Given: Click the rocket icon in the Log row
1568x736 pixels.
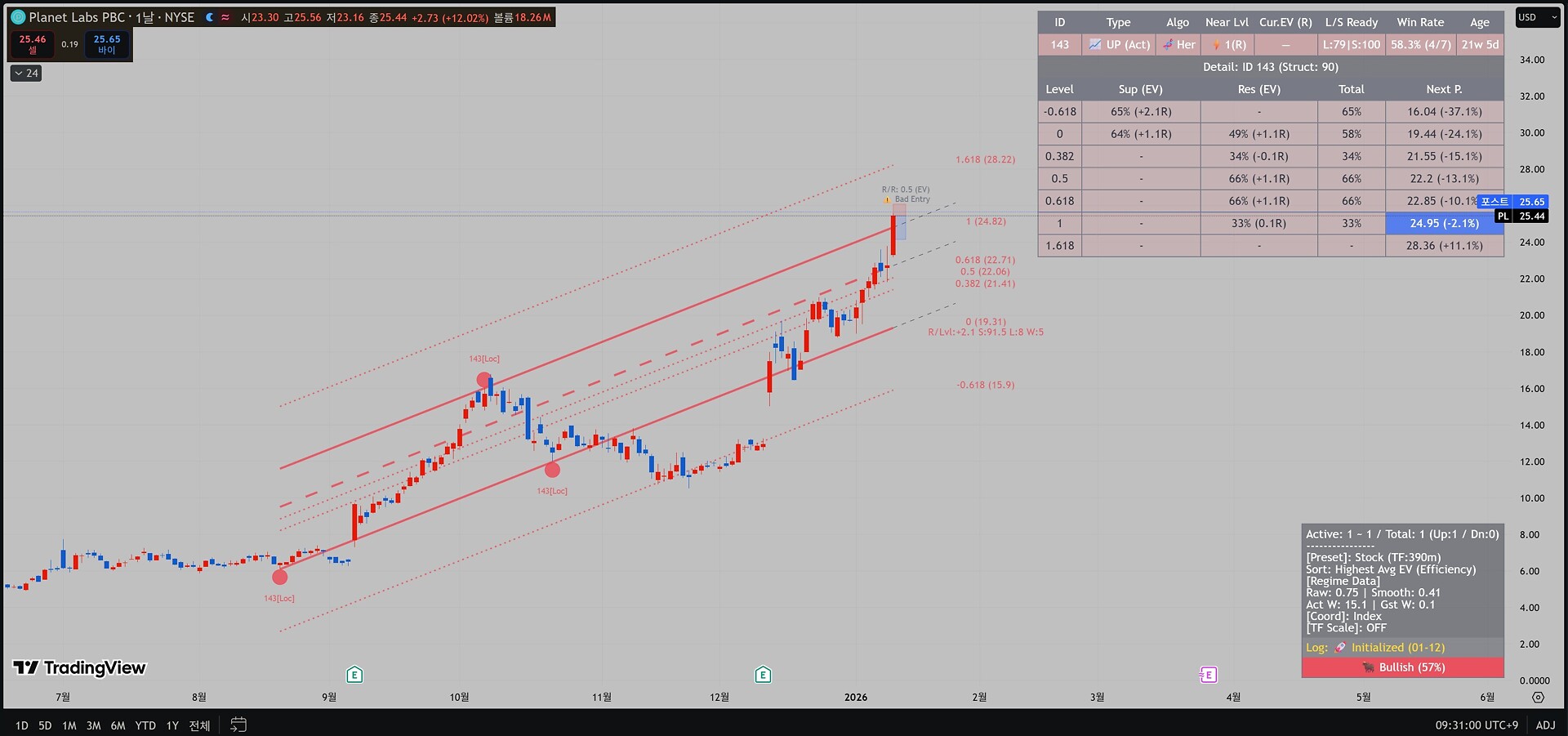Looking at the screenshot, I should click(x=1340, y=648).
